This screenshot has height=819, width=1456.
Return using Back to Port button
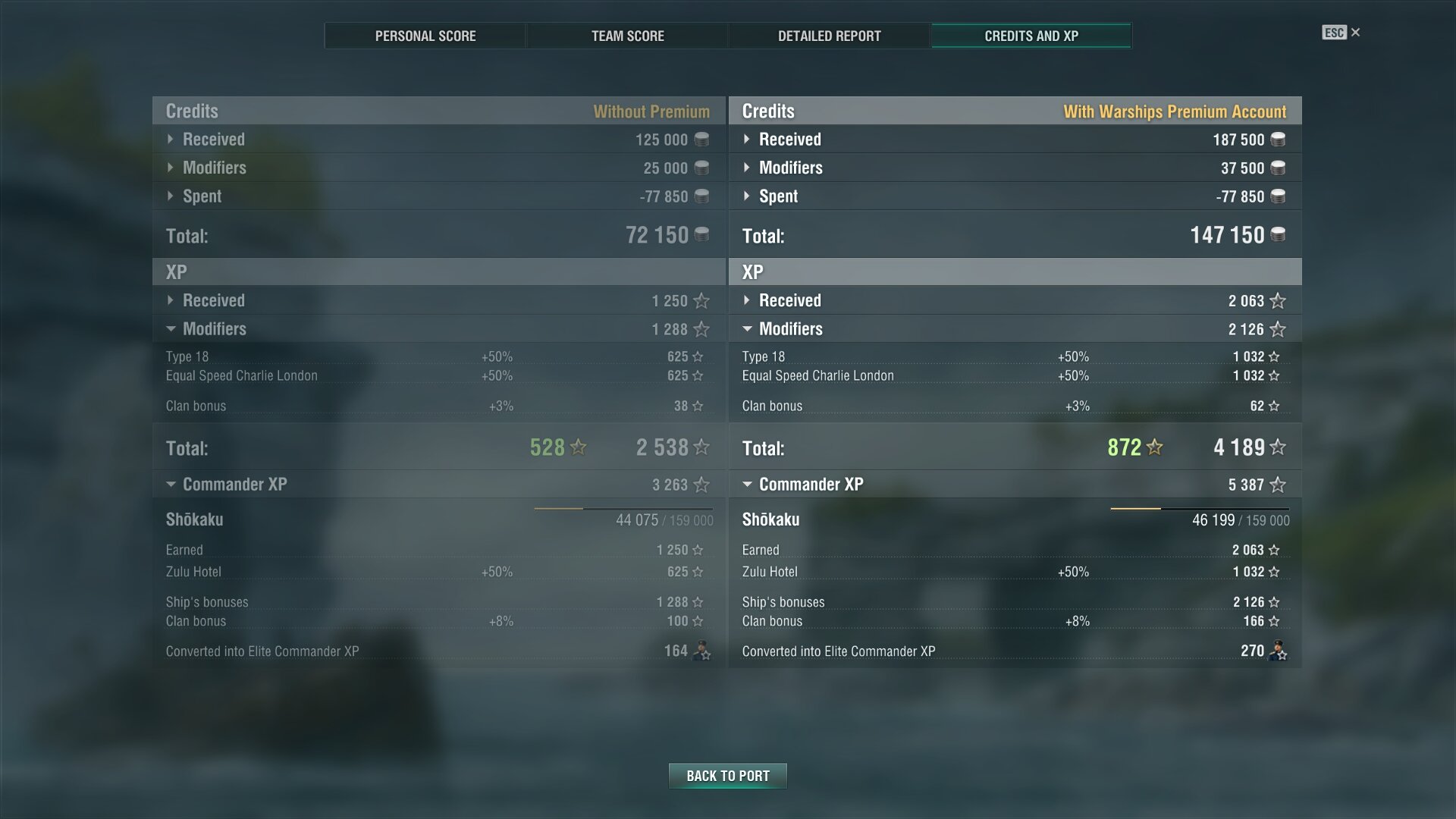[x=728, y=776]
